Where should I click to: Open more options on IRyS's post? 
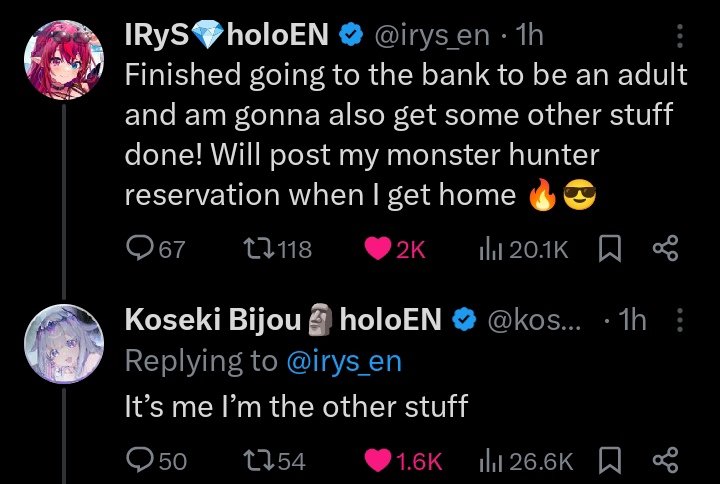[x=680, y=36]
